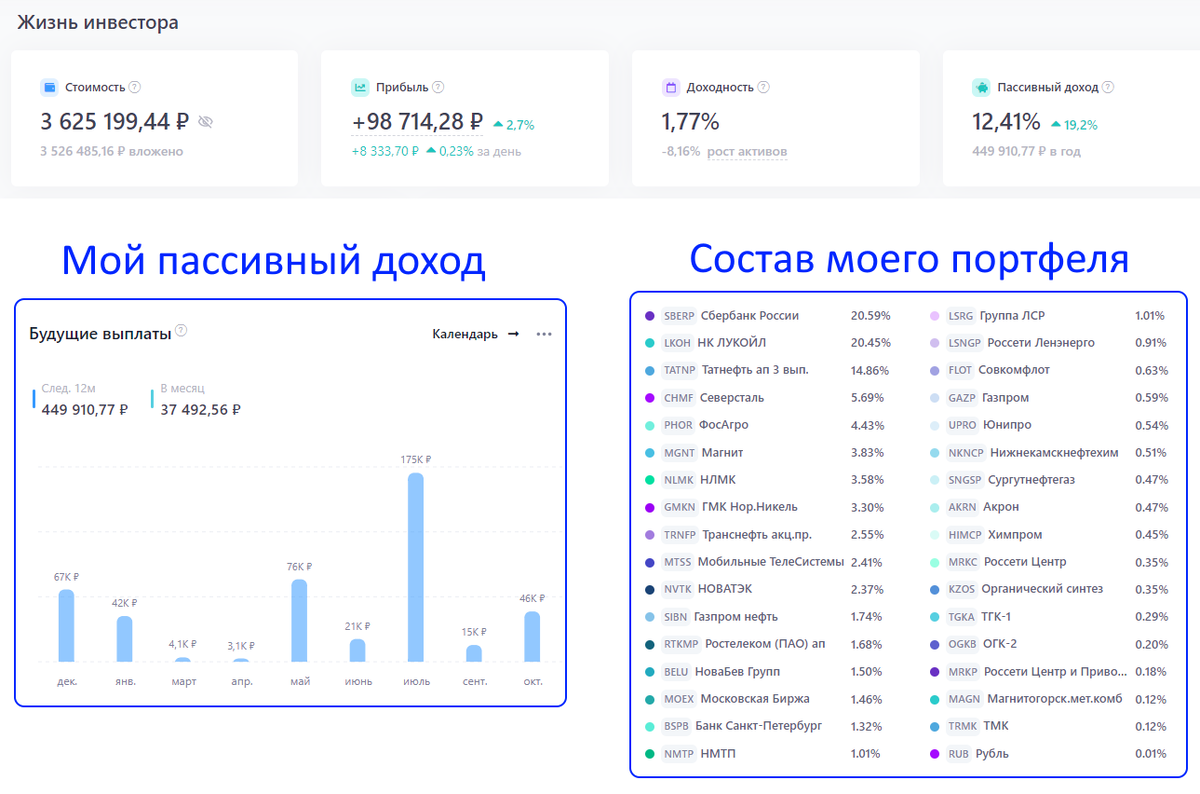This screenshot has width=1200, height=794.
Task: Open the help icon beside Доходность
Action: tap(764, 87)
